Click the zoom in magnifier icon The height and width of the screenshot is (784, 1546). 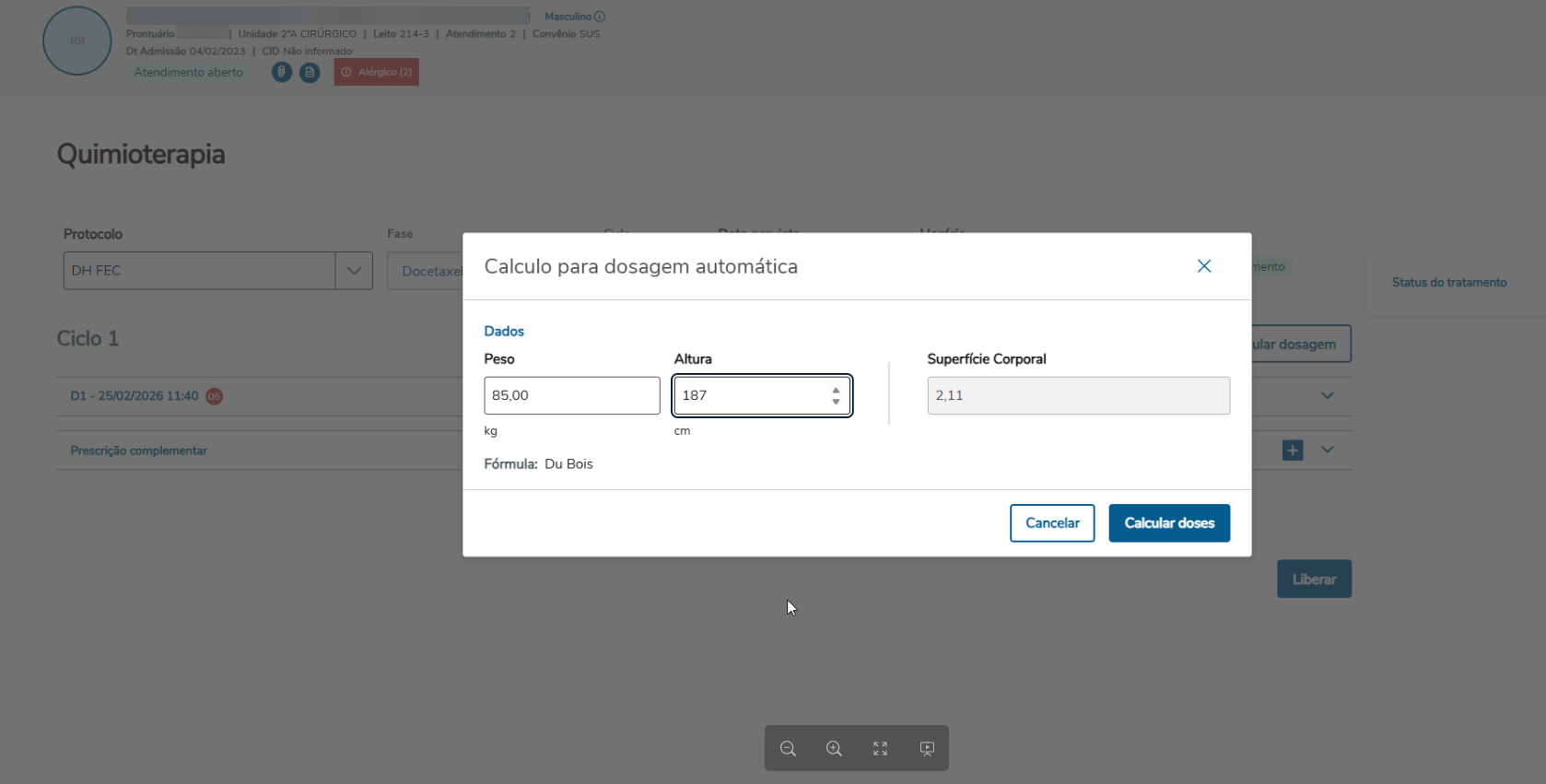tap(834, 748)
